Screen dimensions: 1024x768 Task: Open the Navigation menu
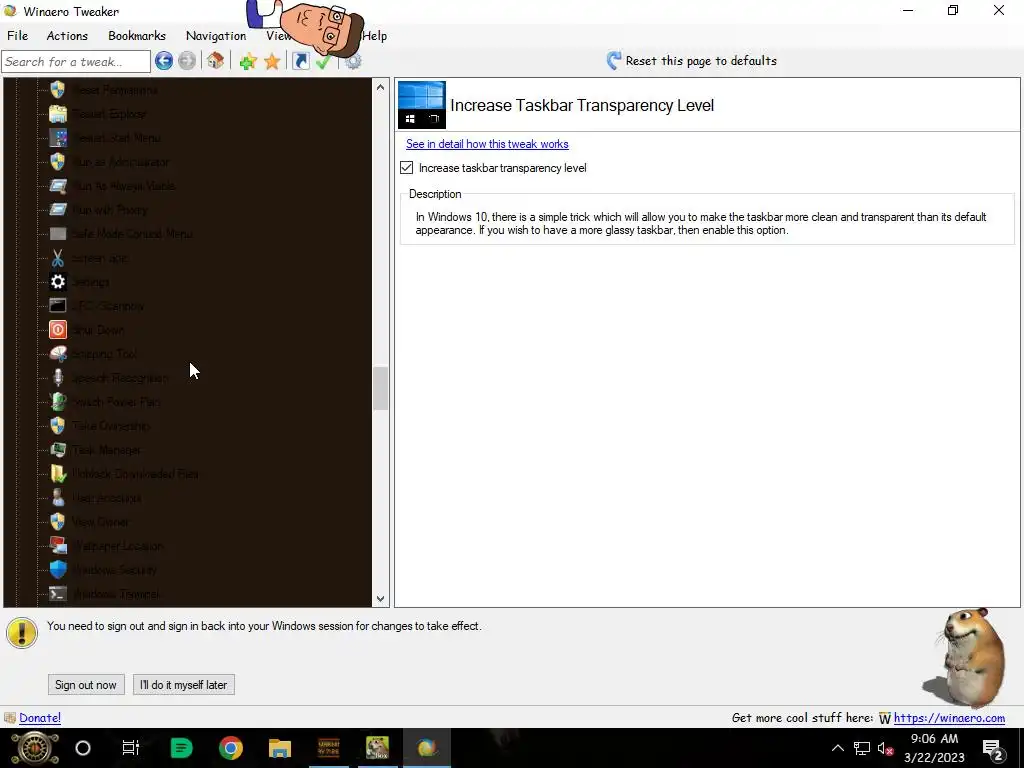pos(216,36)
